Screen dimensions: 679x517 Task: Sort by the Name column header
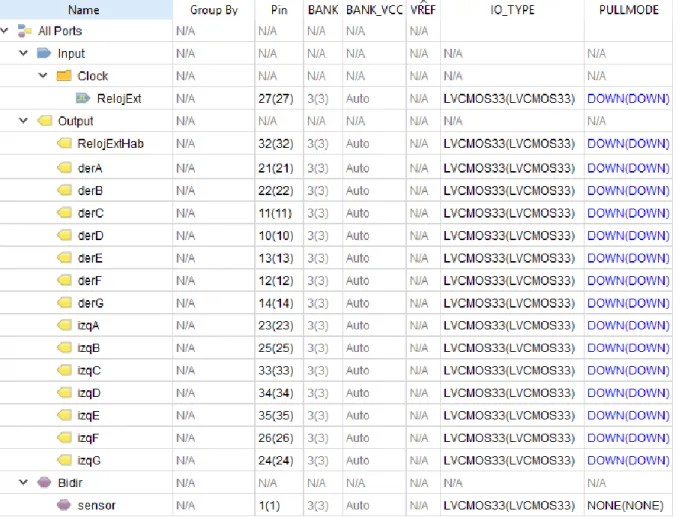pos(86,10)
